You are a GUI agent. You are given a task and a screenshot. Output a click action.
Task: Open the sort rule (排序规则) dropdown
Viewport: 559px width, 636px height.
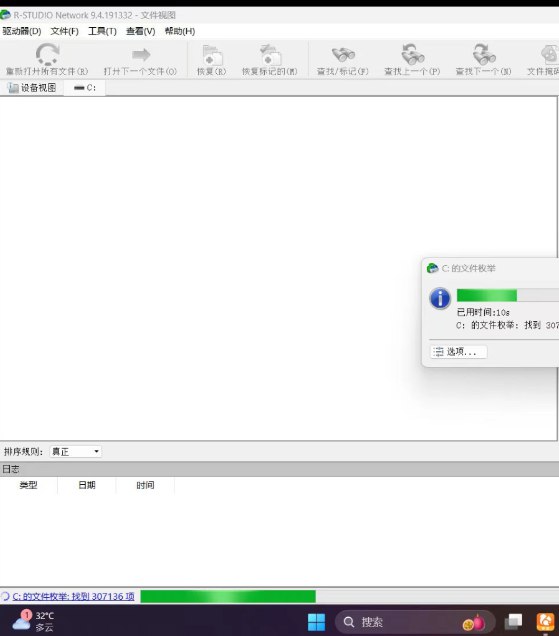[75, 451]
